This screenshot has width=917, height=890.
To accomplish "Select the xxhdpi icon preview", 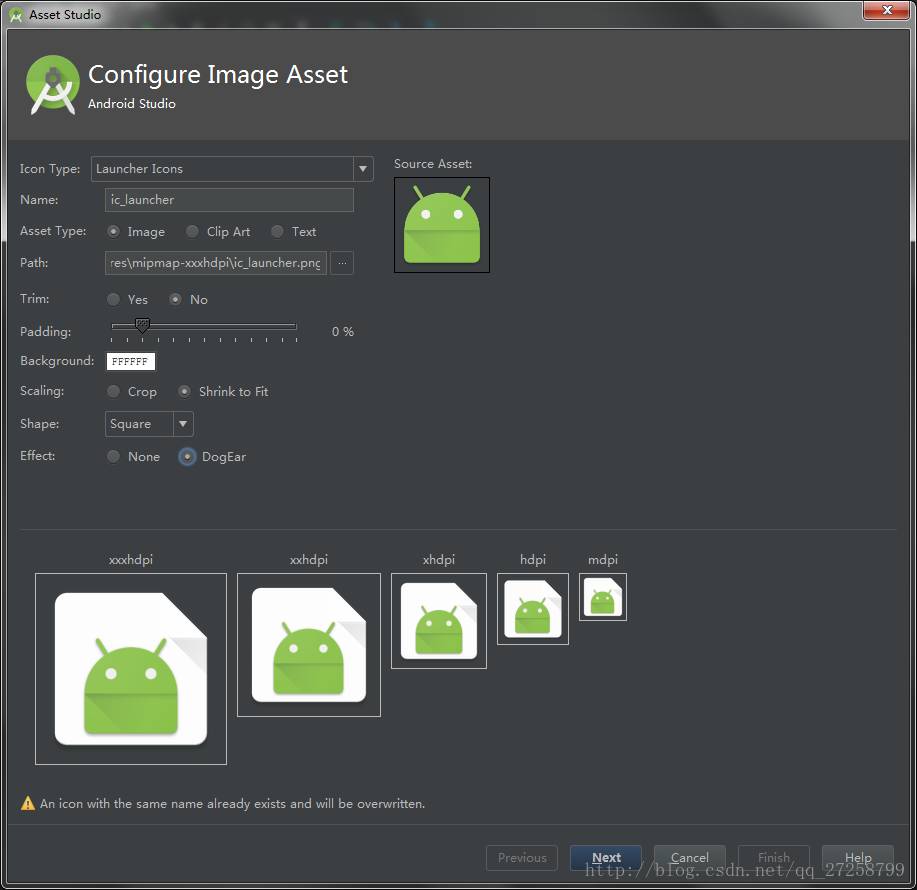I will [x=309, y=645].
